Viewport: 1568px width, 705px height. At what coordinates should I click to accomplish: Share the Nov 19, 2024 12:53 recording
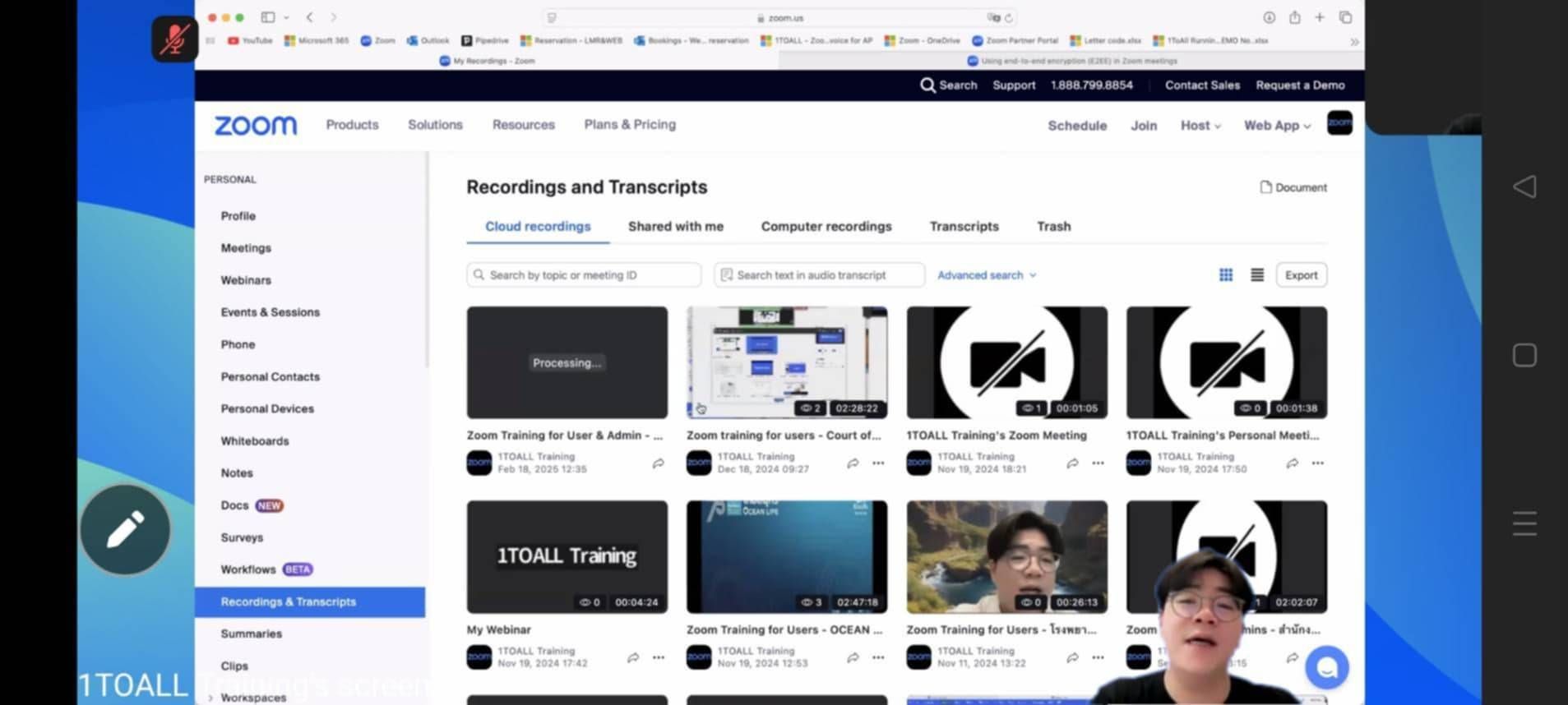coord(853,657)
